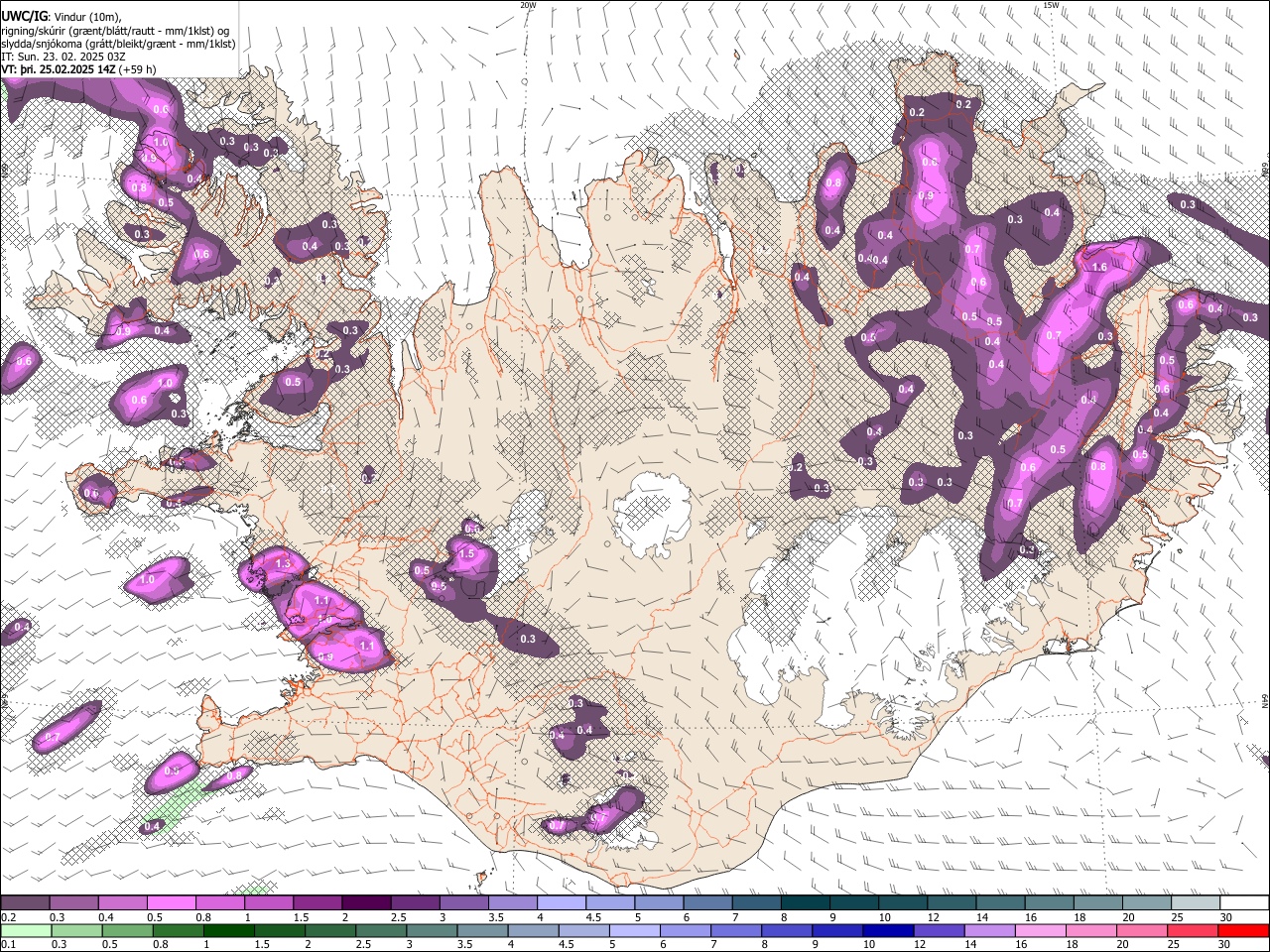Select the '(+59 h)' forecast offset text
The height and width of the screenshot is (952, 1270).
[137, 69]
